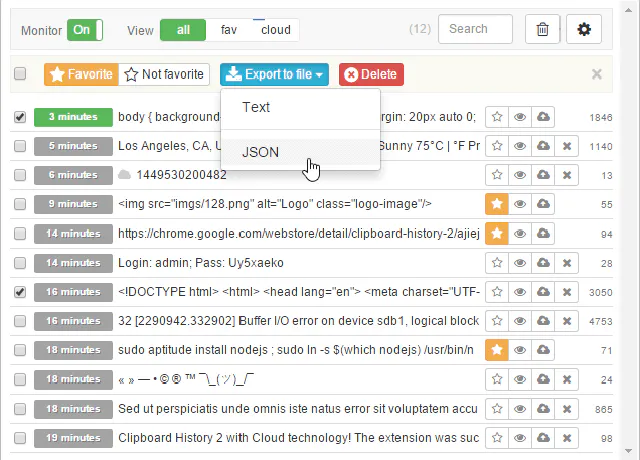Image resolution: width=640 pixels, height=460 pixels.
Task: Uncheck the '<!DOCTYPE html>' entry checkbox
Action: (20, 292)
